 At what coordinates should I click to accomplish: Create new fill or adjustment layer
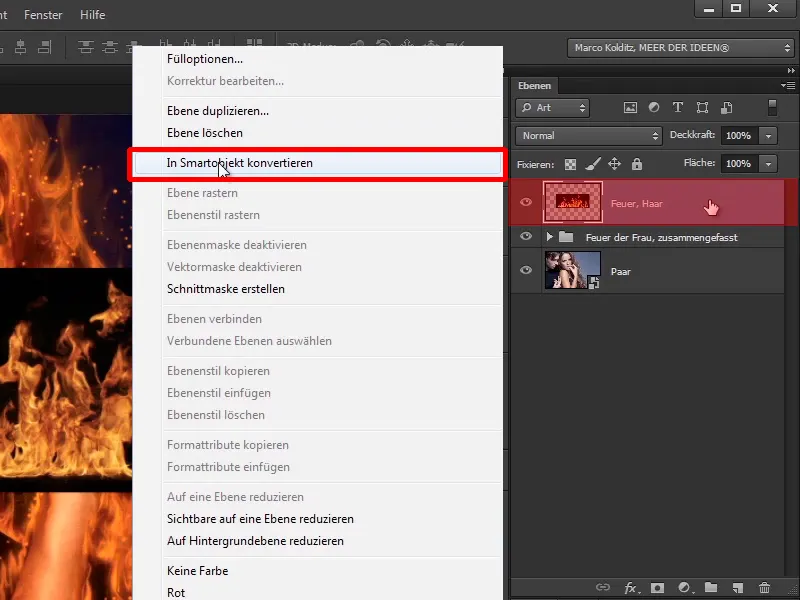tap(684, 588)
